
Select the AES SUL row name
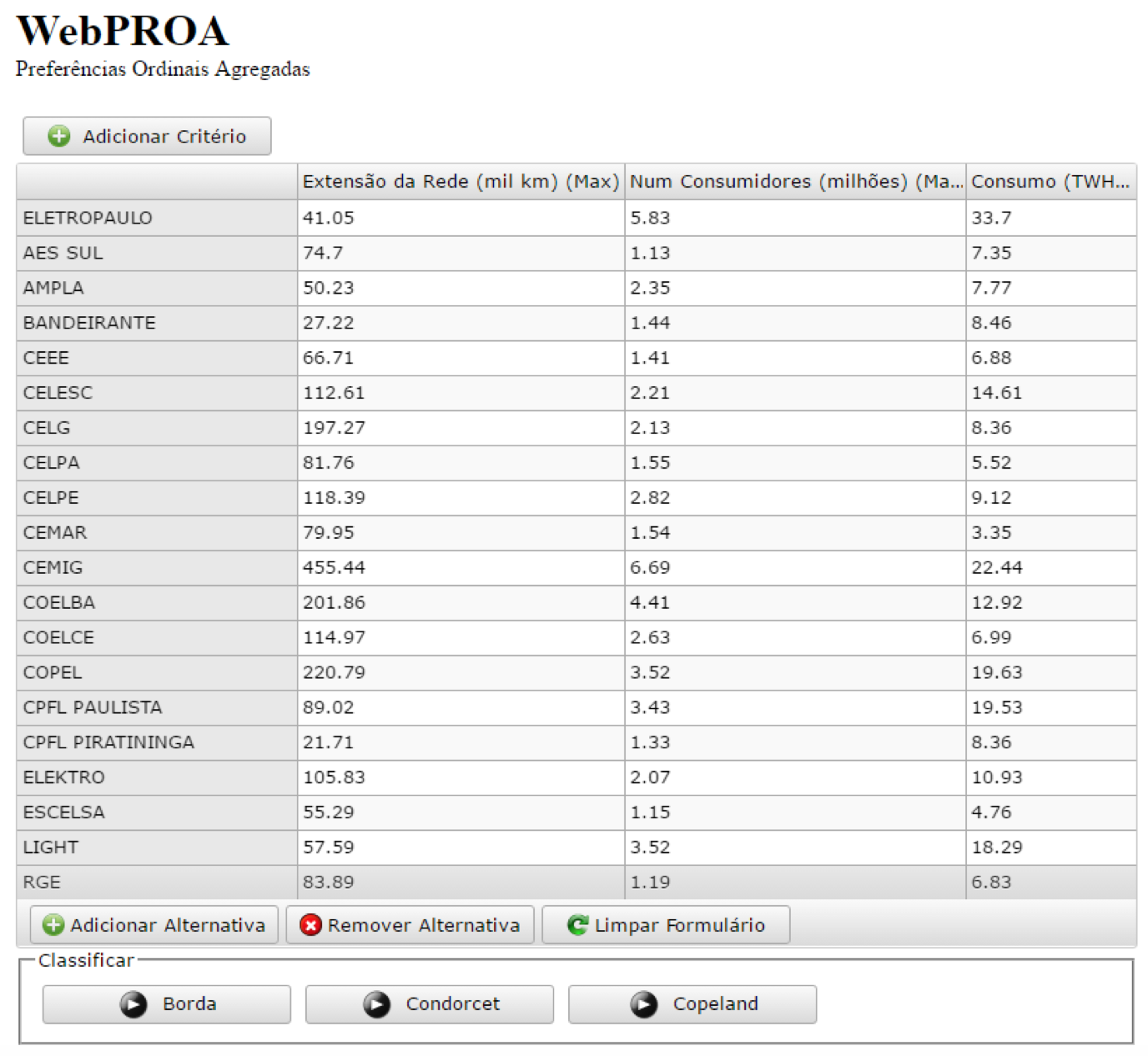tap(63, 253)
